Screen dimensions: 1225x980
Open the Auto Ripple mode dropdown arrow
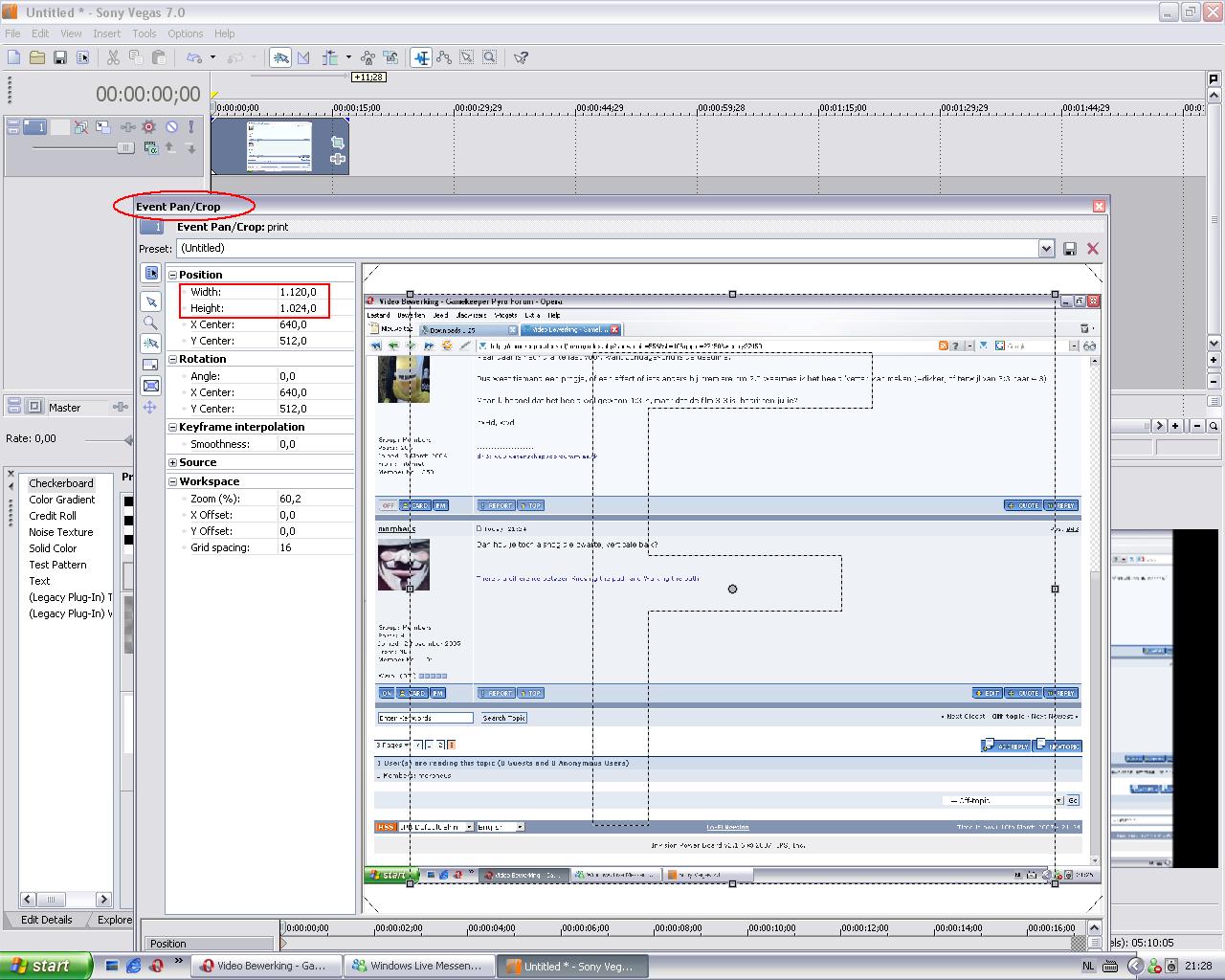pos(348,57)
